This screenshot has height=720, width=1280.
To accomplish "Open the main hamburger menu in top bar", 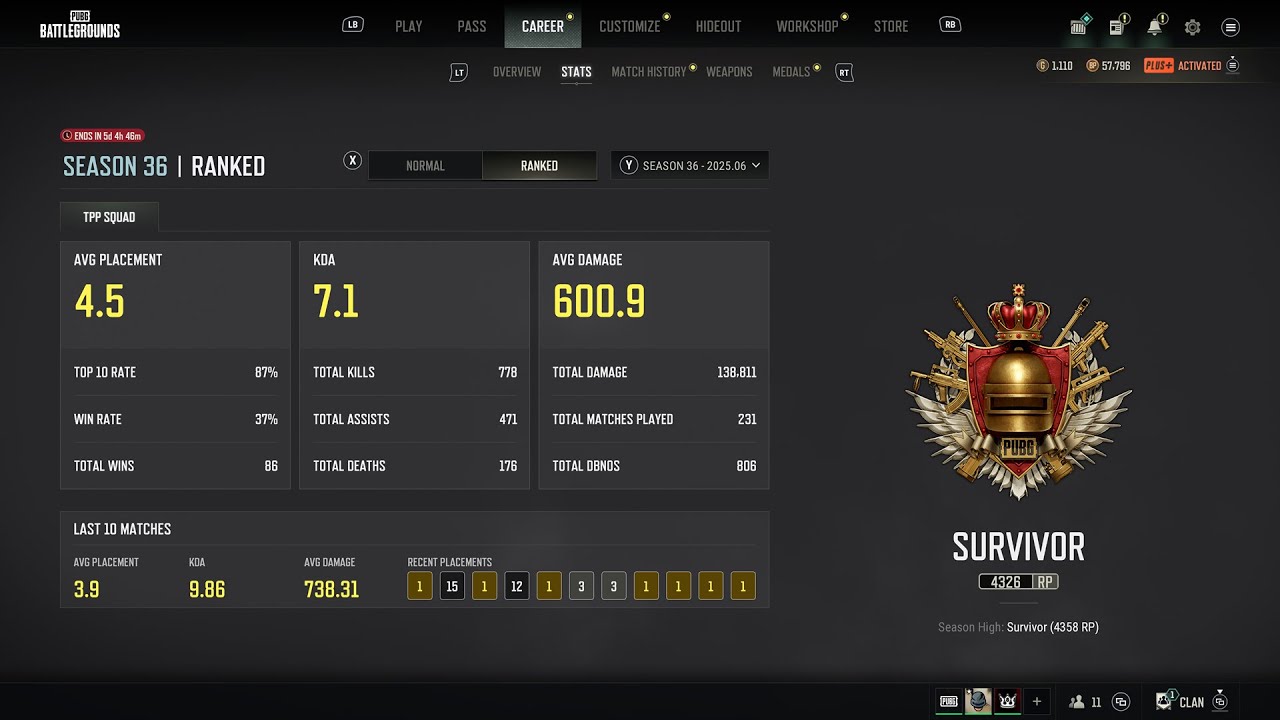I will point(1231,27).
